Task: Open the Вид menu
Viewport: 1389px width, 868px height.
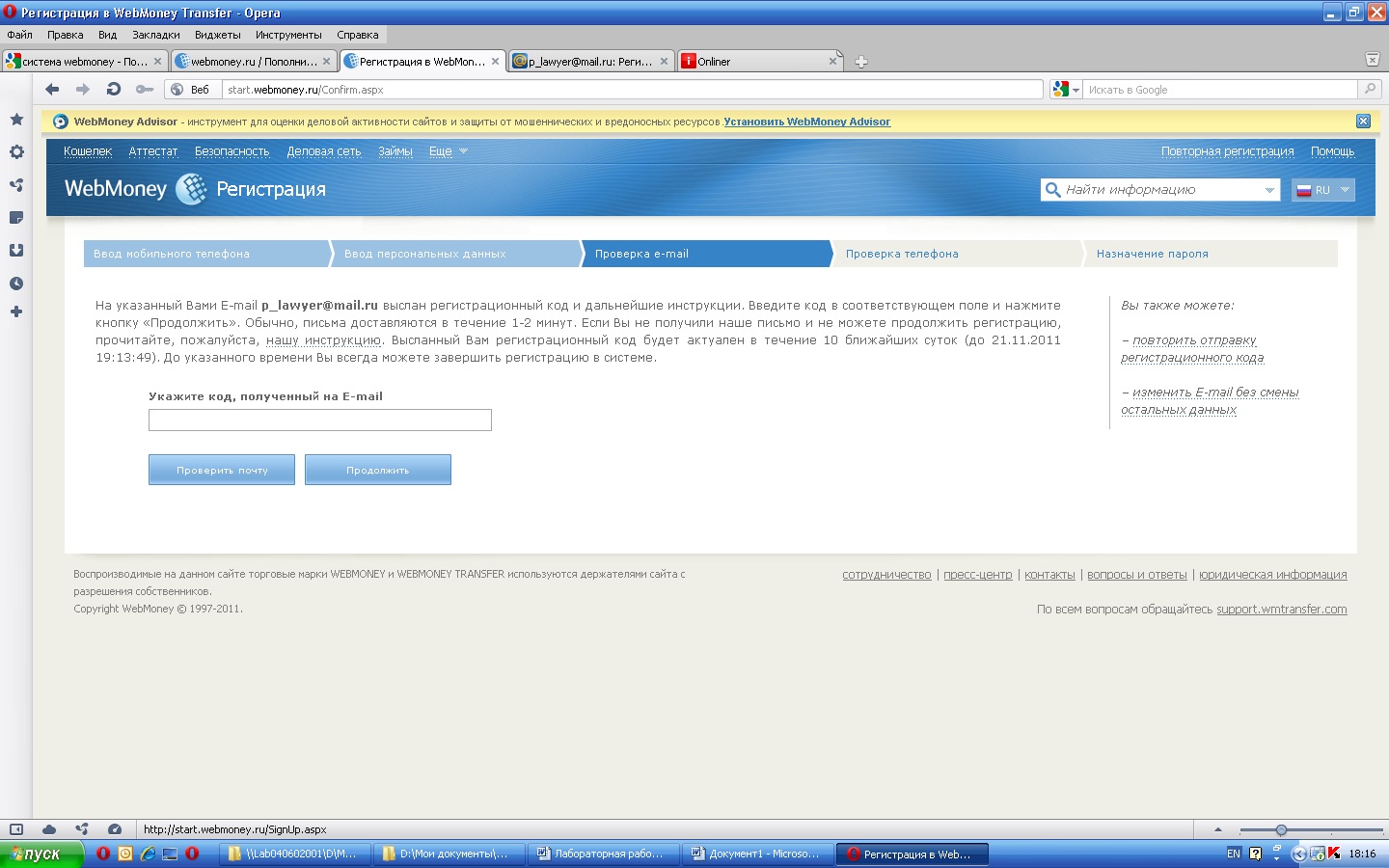Action: click(x=108, y=35)
